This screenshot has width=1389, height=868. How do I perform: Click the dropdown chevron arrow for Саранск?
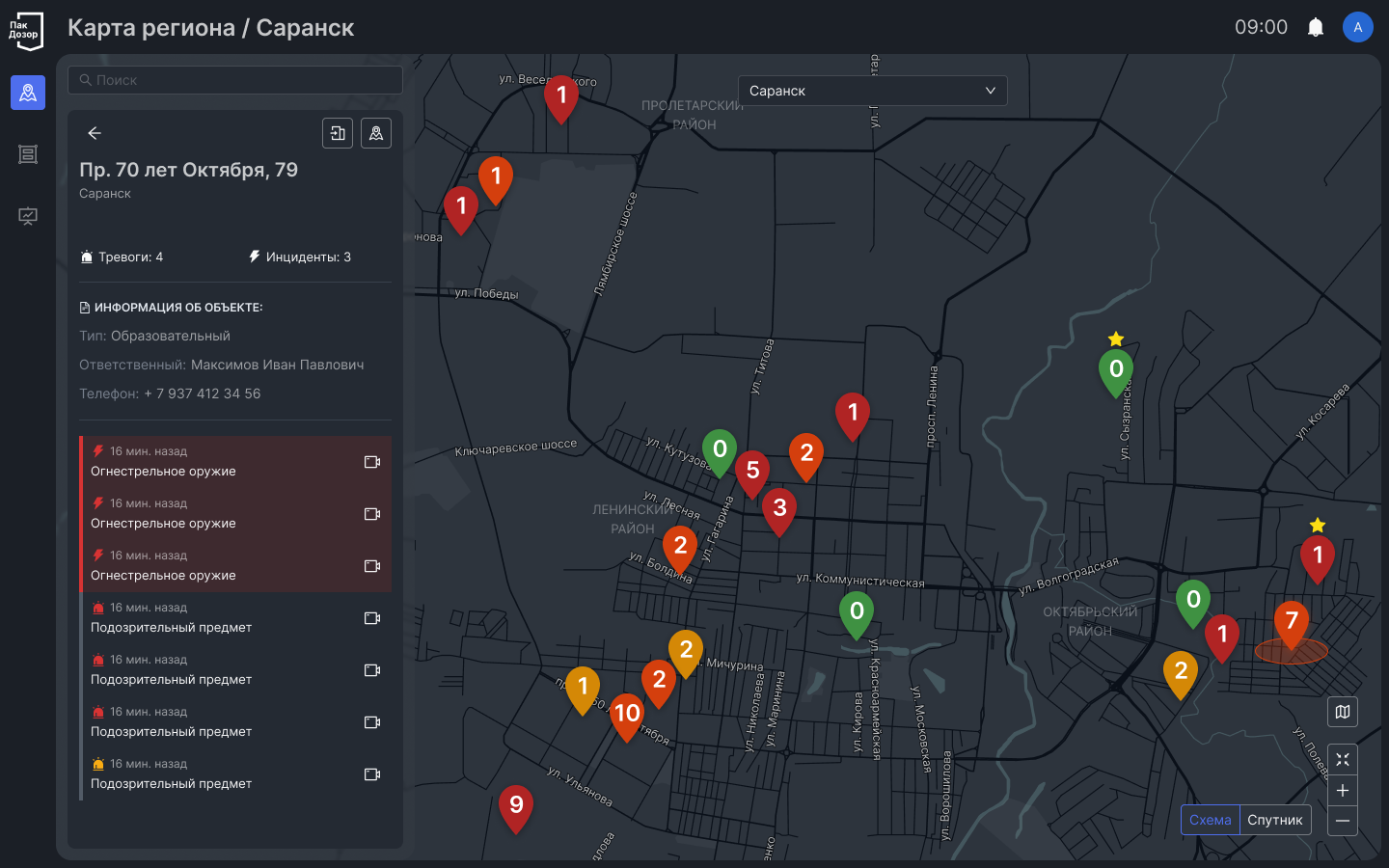pos(990,91)
